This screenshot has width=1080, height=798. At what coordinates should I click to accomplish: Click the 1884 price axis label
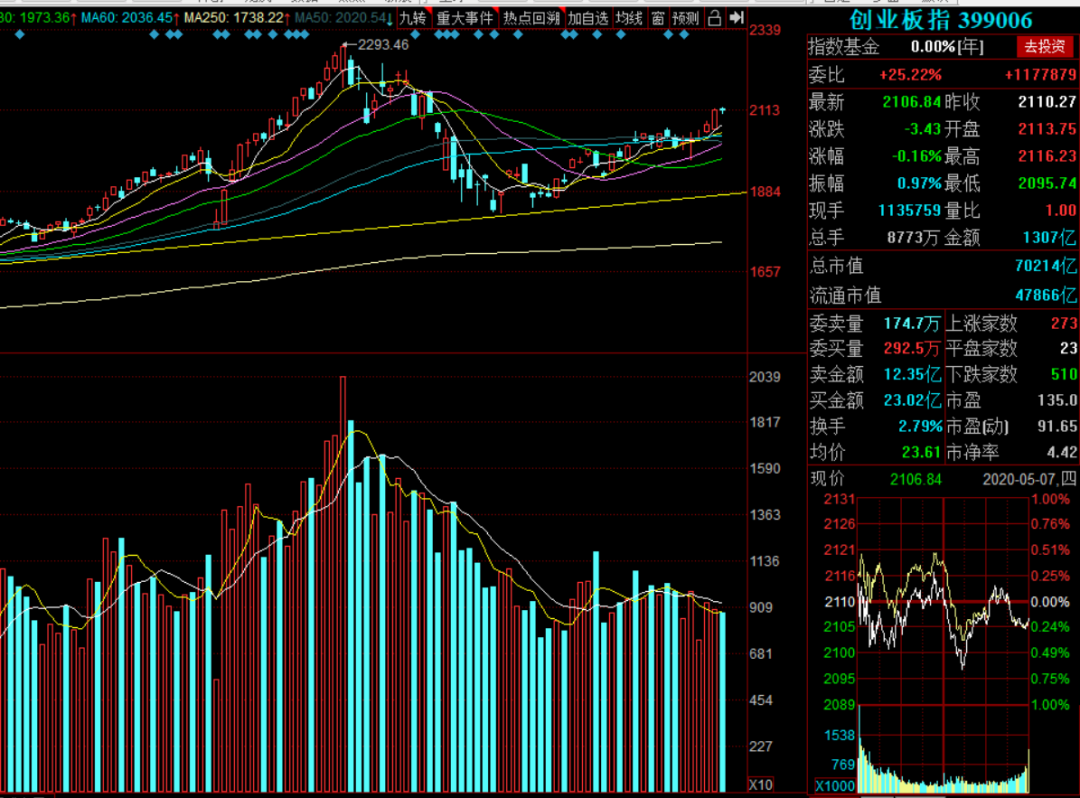(765, 192)
